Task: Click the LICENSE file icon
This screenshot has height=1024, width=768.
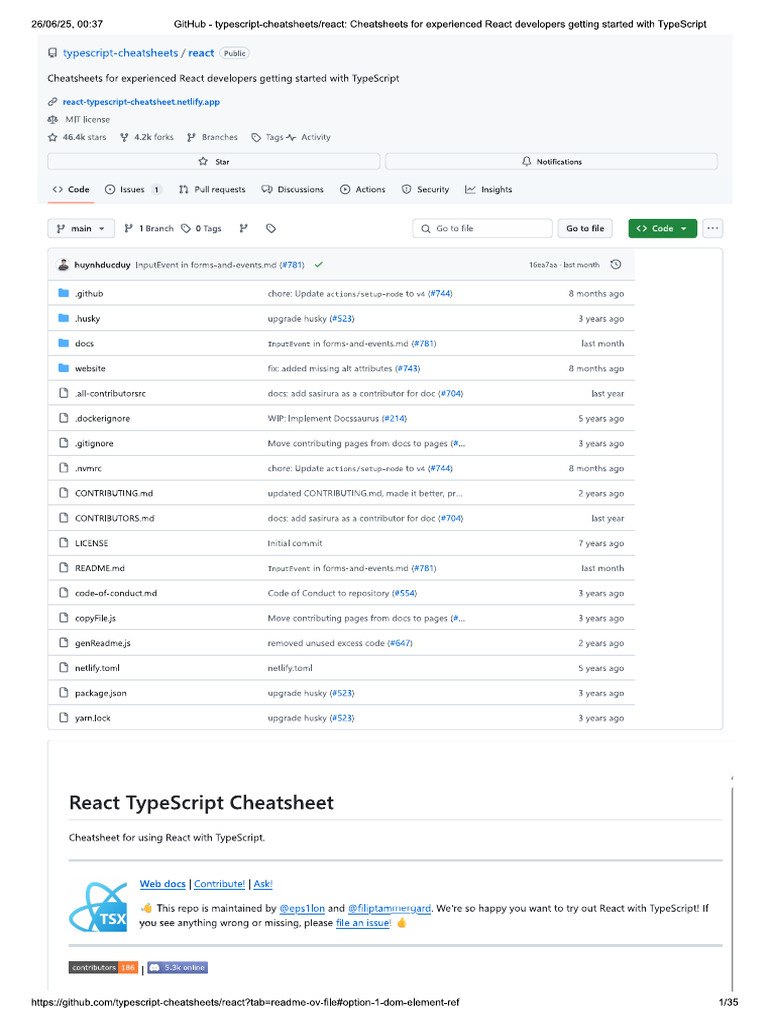Action: tap(63, 543)
